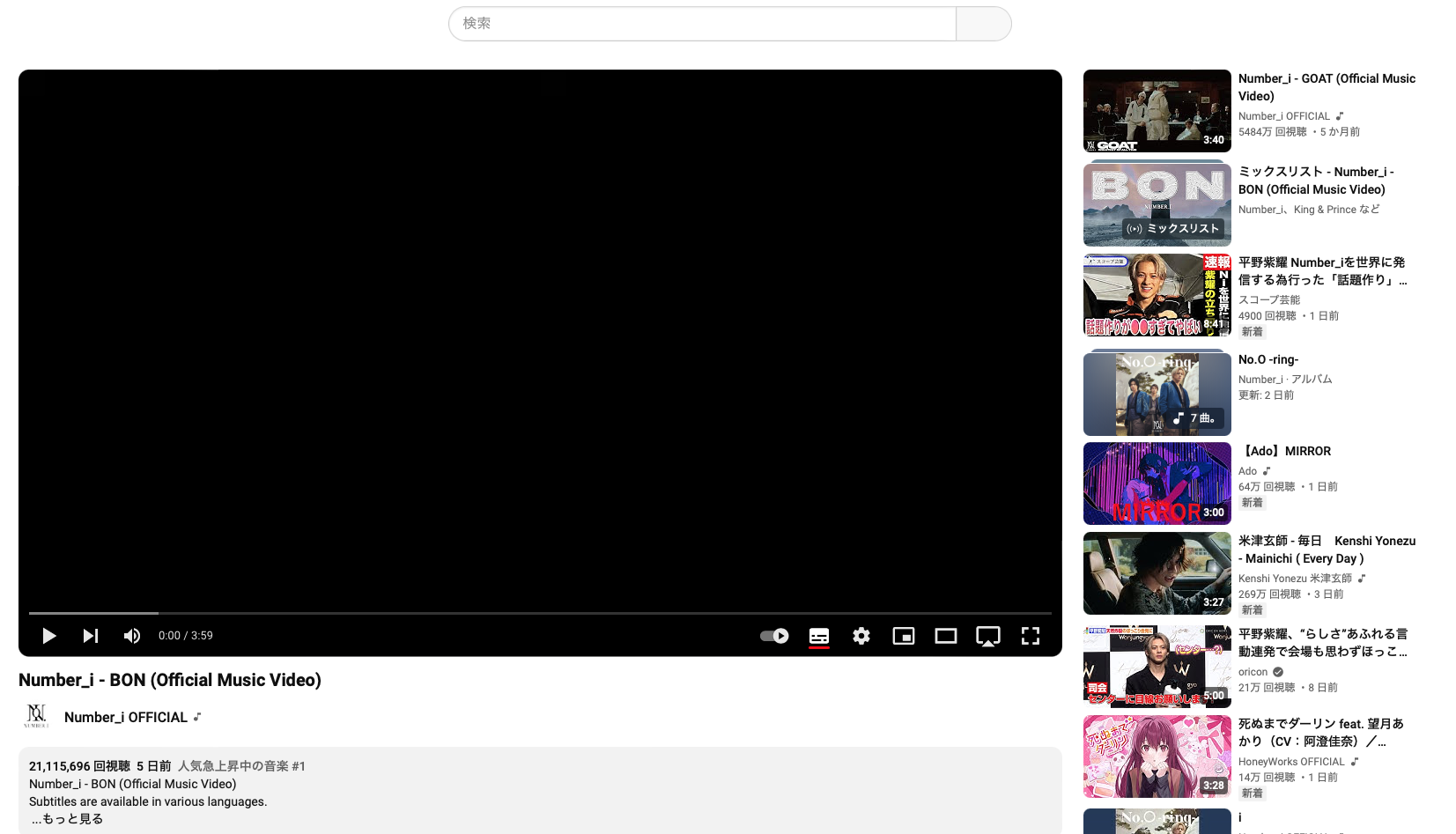The width and height of the screenshot is (1456, 834).
Task: Open the oricon 平野紫耀 video thumbnail
Action: pos(1157,667)
